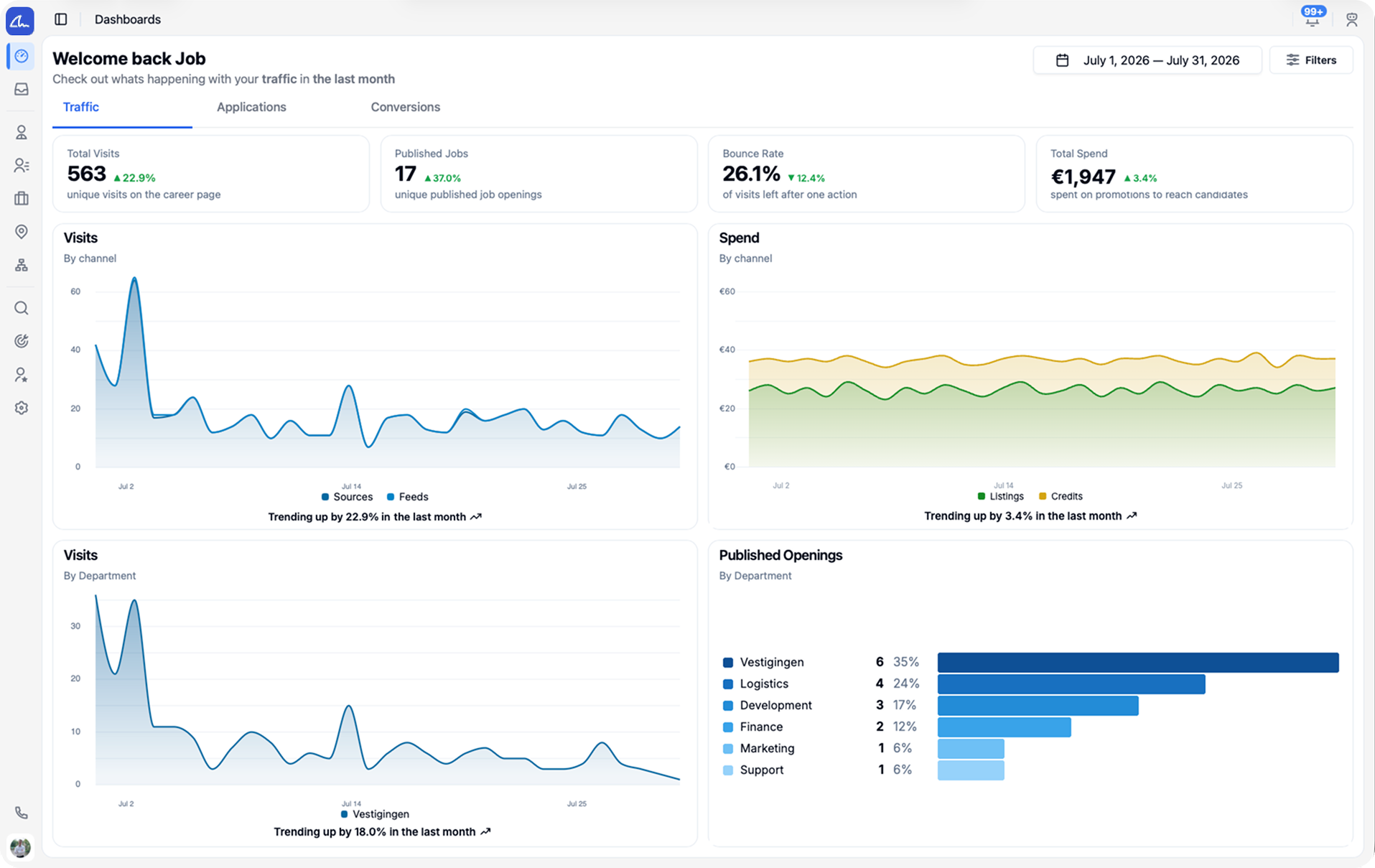
Task: Open the notifications bell with 99+ badge
Action: point(1313,17)
